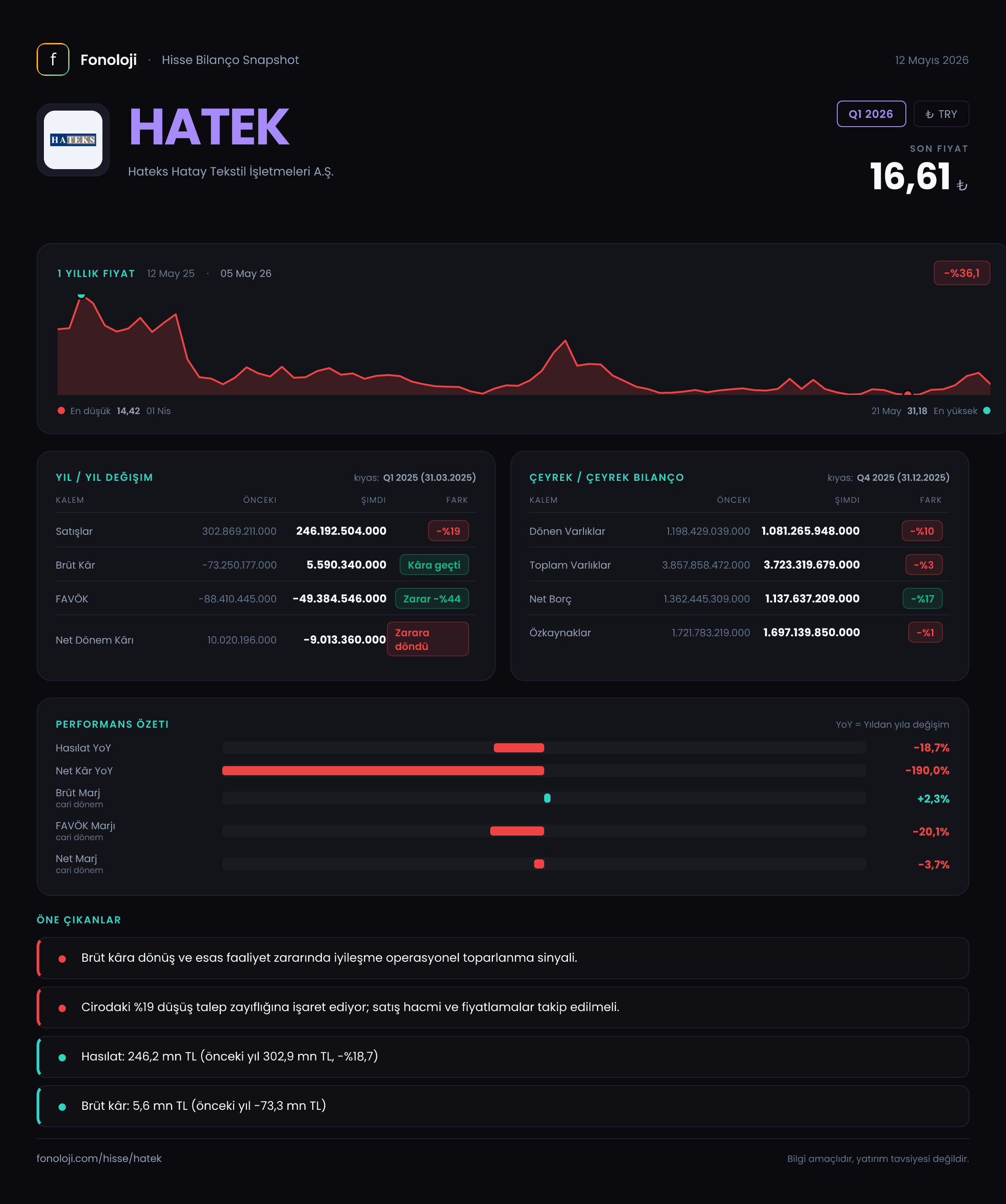The width and height of the screenshot is (1006, 1204).
Task: Click the 31,18 highest price value
Action: pos(917,411)
